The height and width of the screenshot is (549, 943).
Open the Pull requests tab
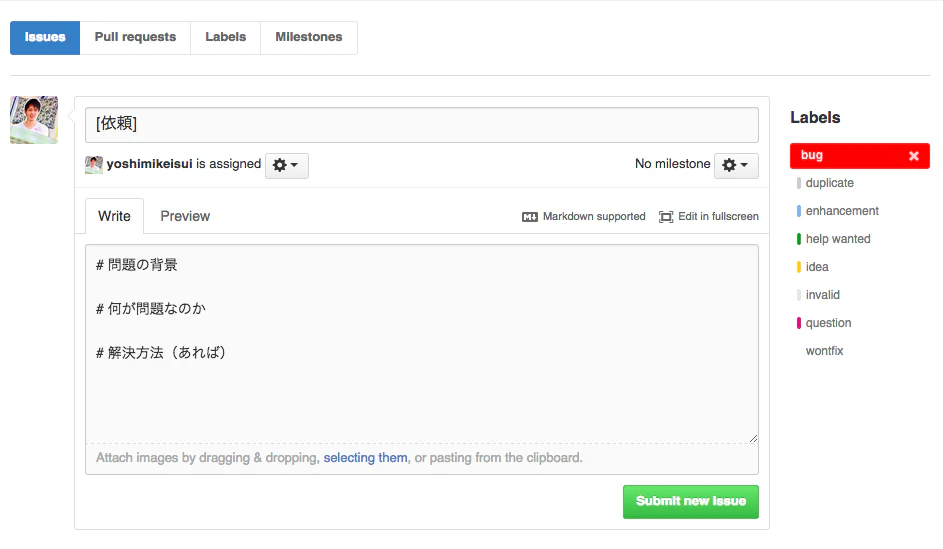point(135,37)
